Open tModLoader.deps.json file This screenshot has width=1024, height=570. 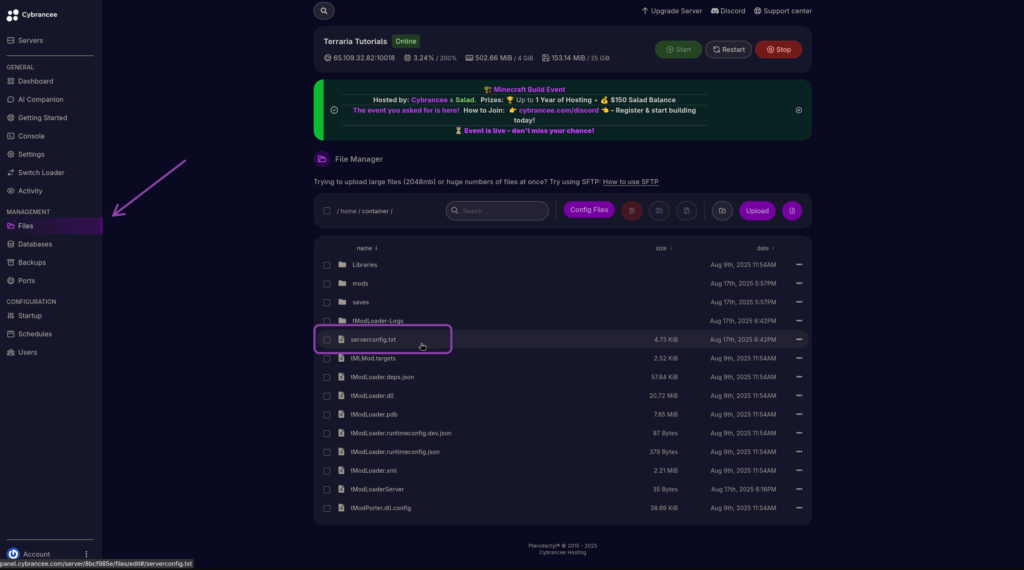tap(382, 377)
